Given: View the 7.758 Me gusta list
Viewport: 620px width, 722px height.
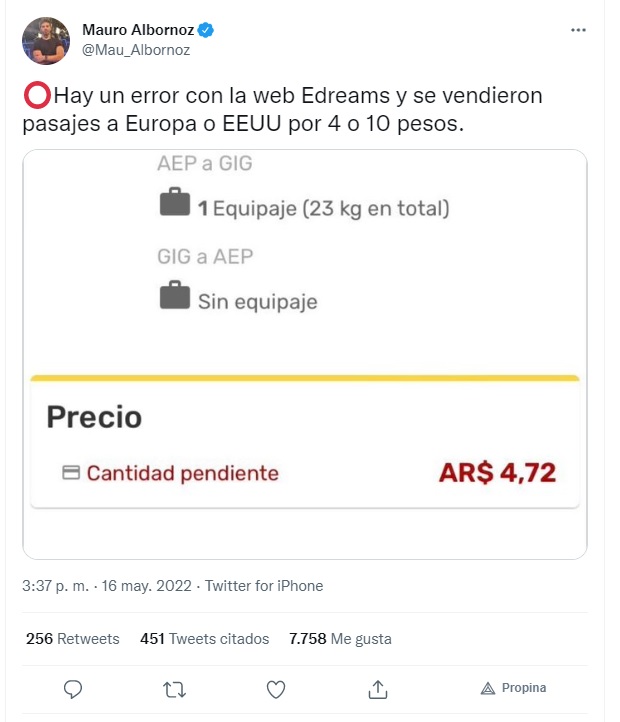Looking at the screenshot, I should pos(340,639).
